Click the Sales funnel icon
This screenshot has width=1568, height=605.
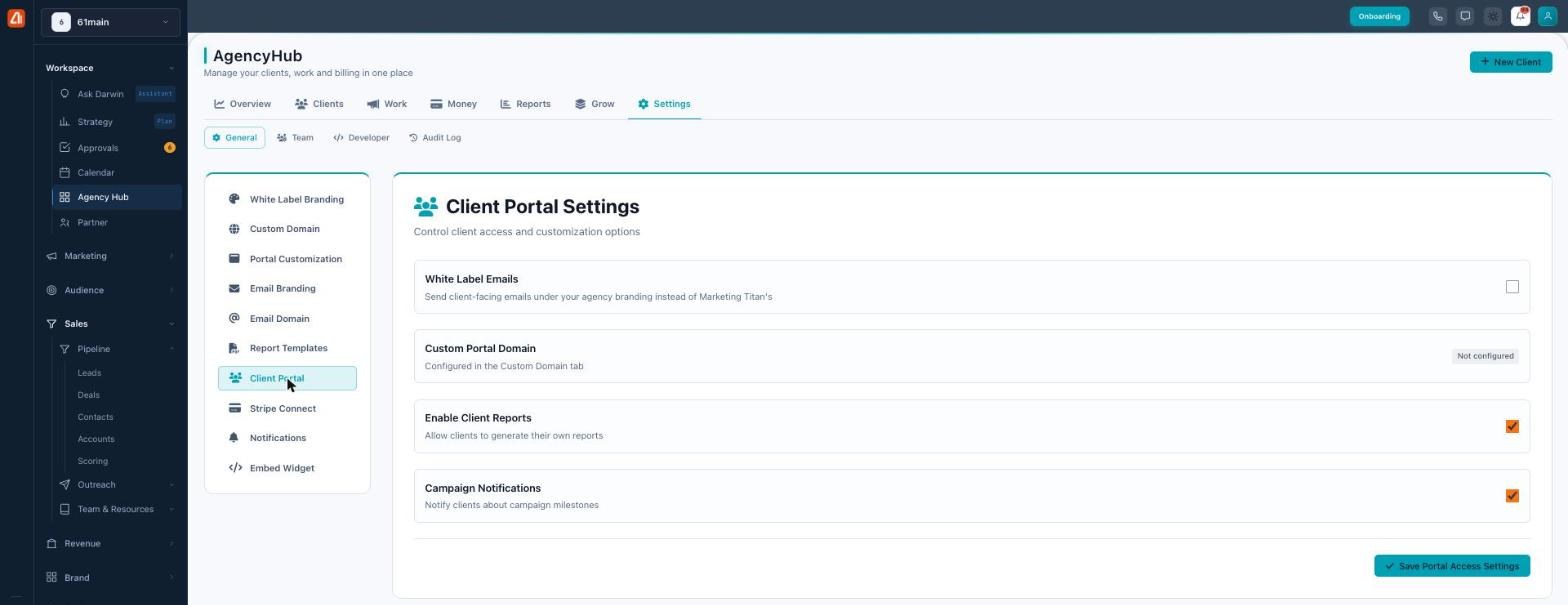tap(52, 324)
